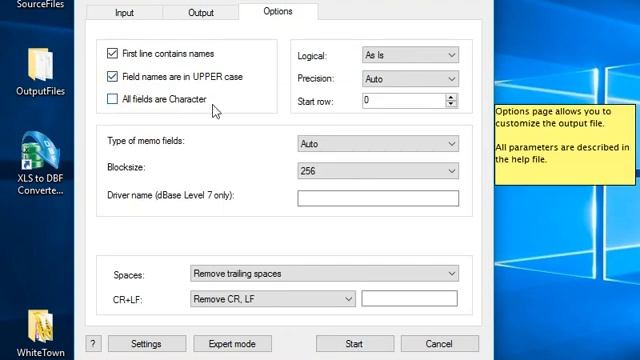Click the Start row number field
640x360 pixels.
click(x=404, y=100)
